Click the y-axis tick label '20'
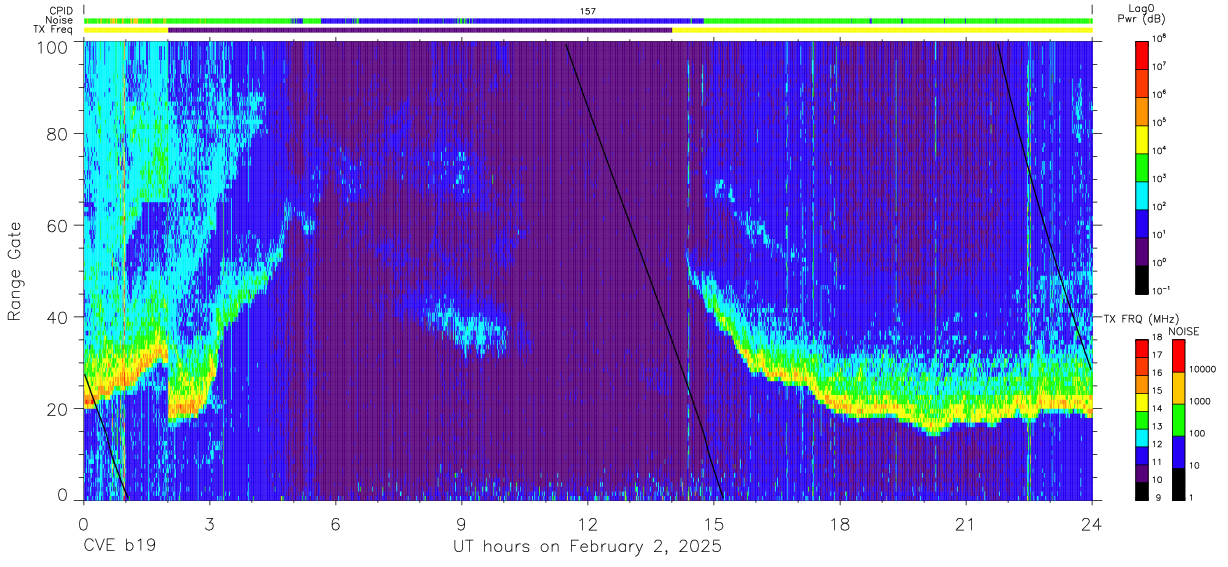 coord(58,409)
